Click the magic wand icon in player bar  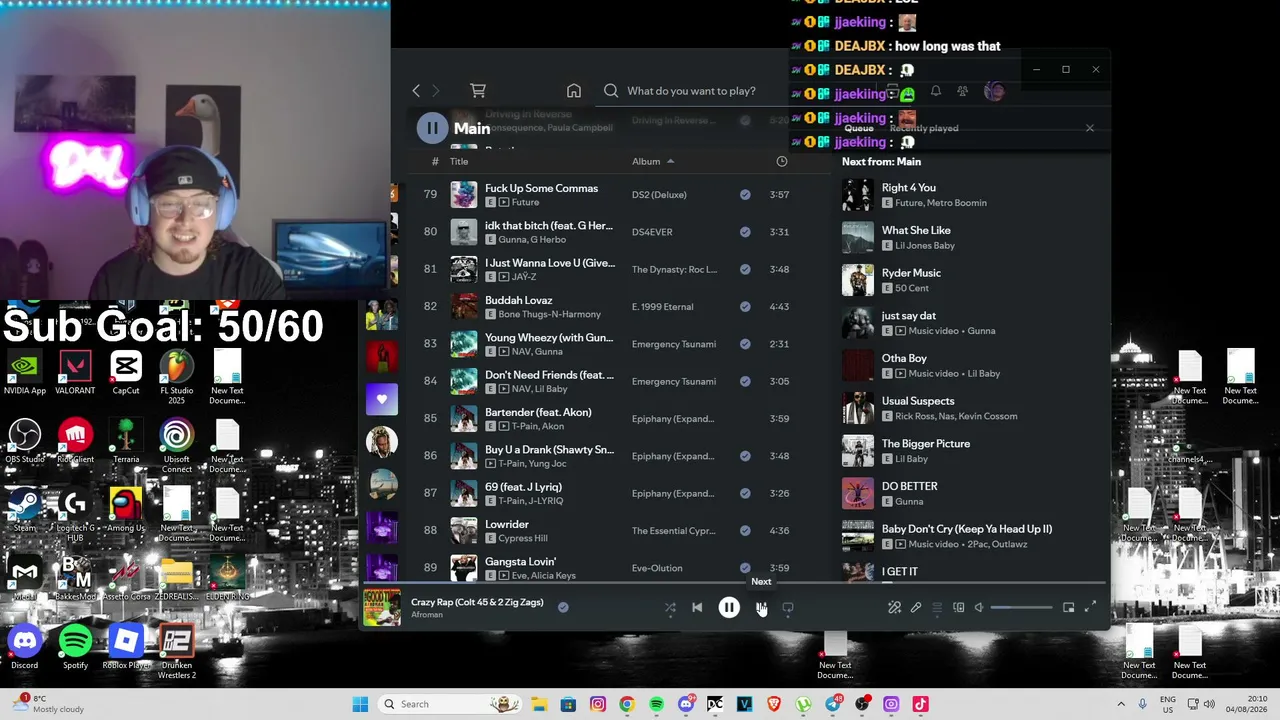pos(894,608)
